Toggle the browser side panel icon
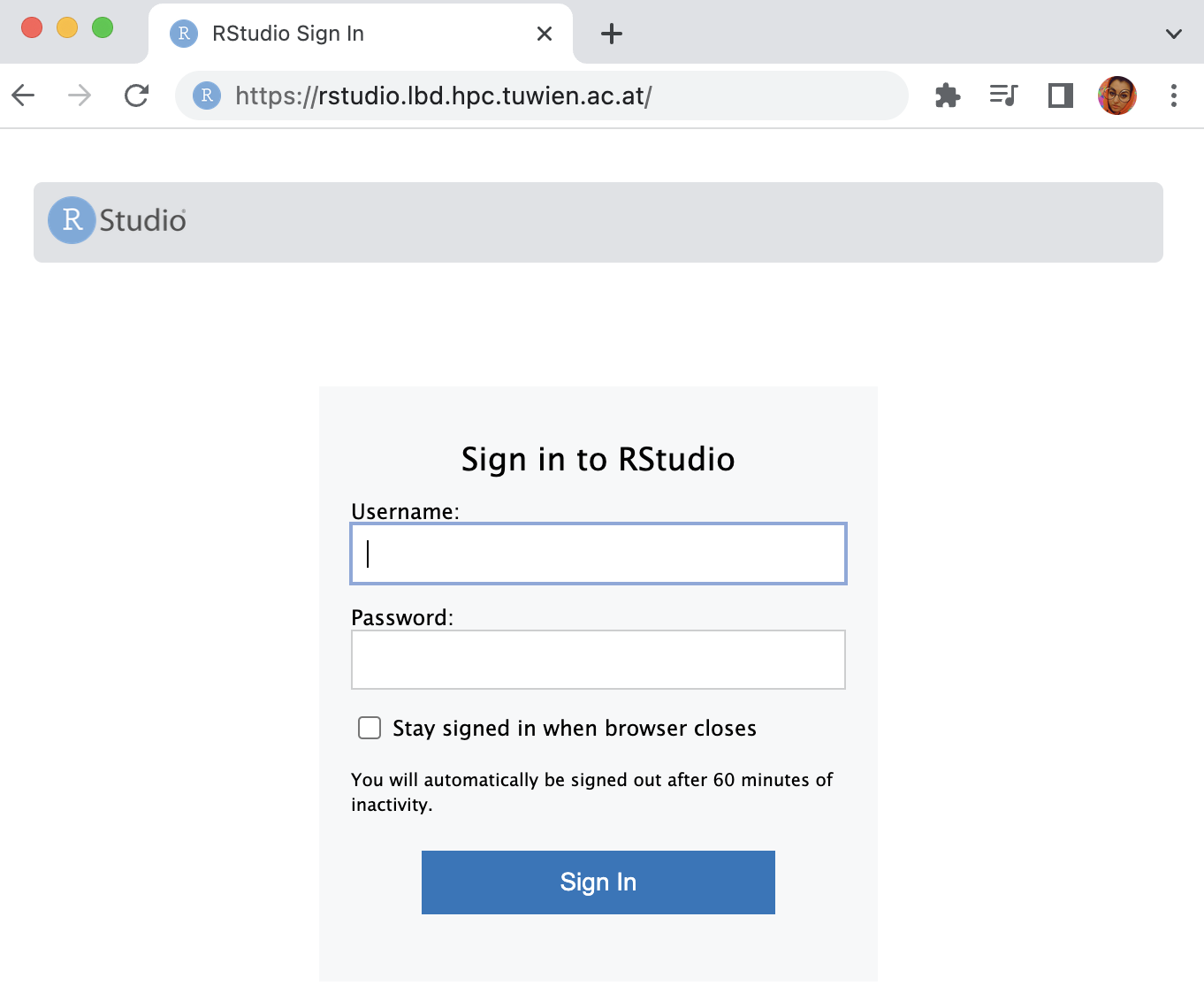1204x1001 pixels. 1061,96
